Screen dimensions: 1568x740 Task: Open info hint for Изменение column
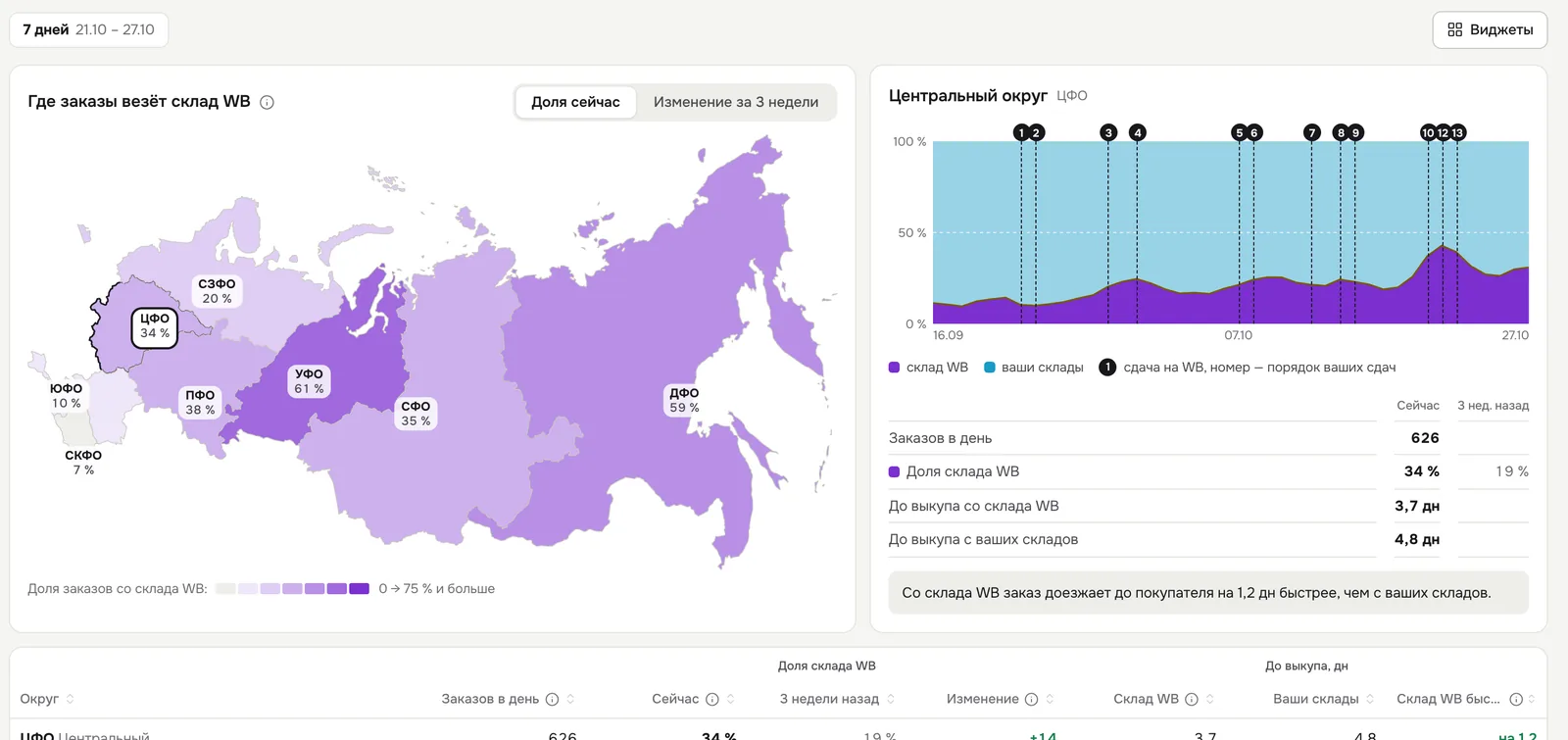click(x=1031, y=699)
